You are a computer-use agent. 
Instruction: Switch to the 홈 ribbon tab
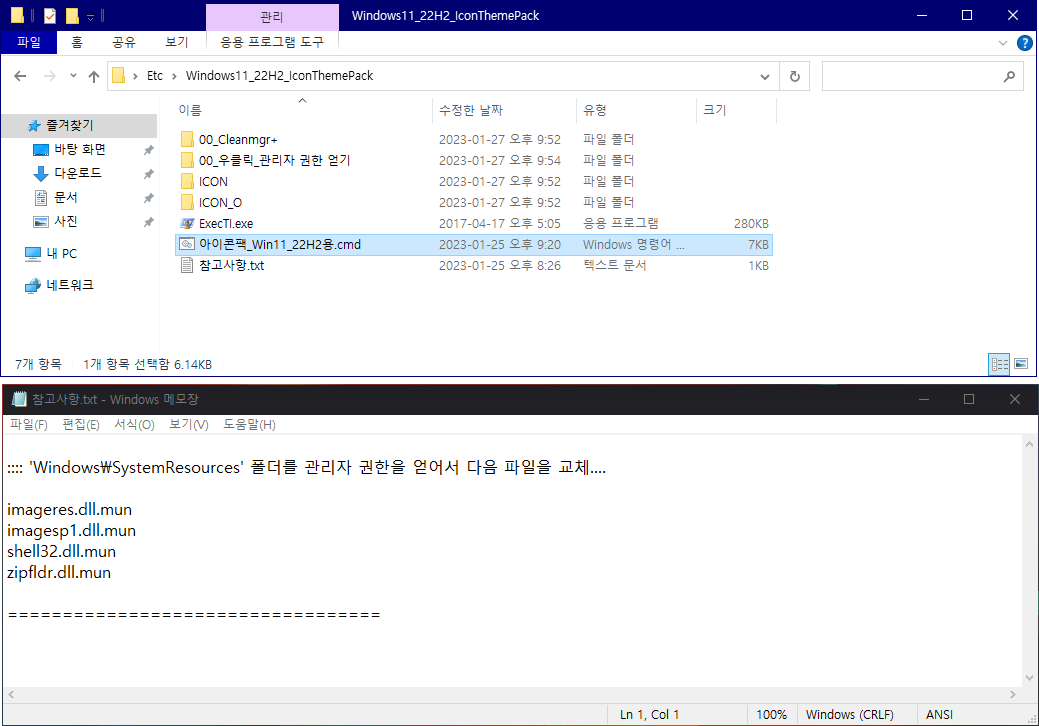pyautogui.click(x=77, y=42)
